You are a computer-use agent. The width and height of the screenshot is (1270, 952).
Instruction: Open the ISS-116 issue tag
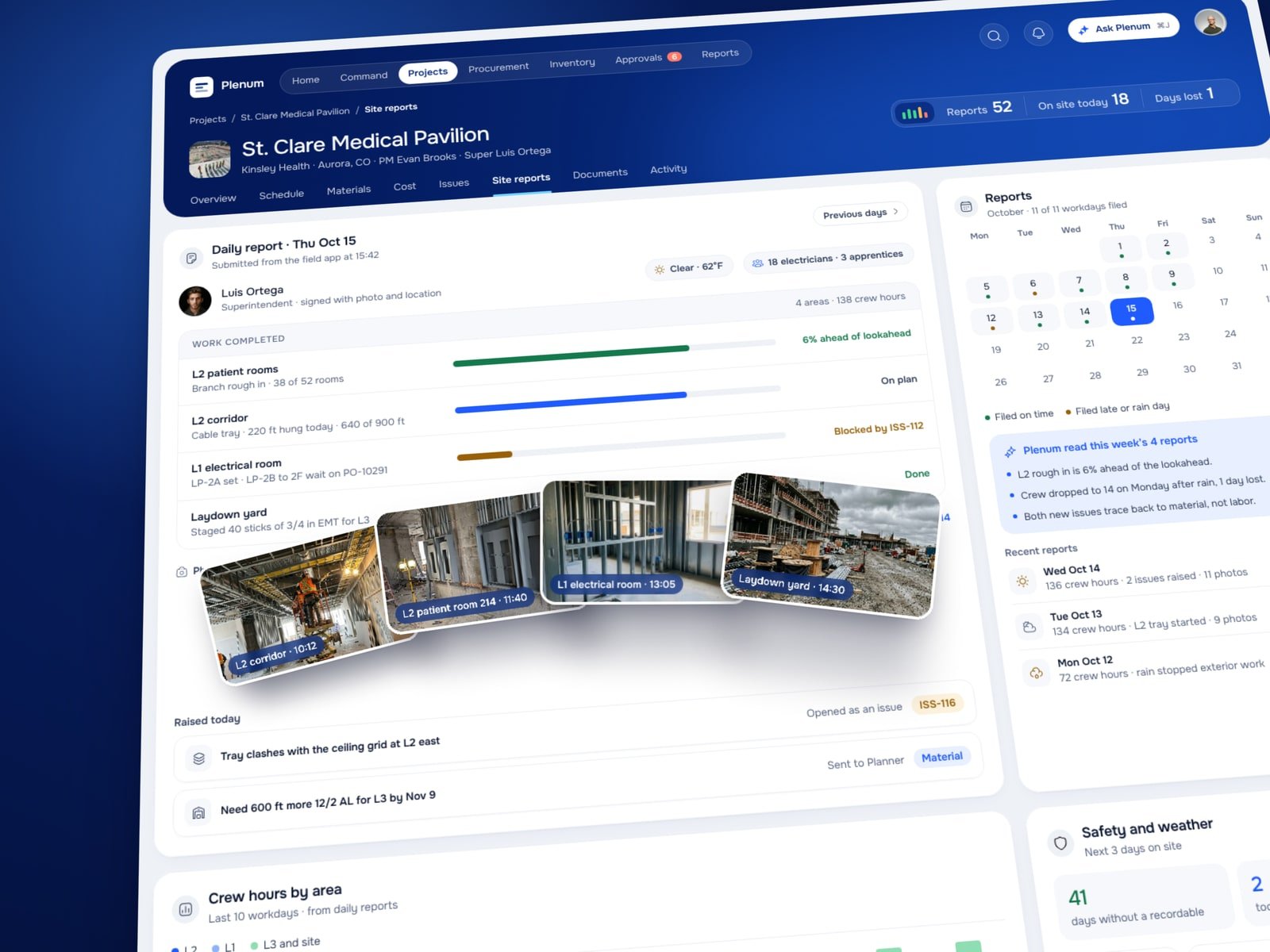tap(937, 704)
